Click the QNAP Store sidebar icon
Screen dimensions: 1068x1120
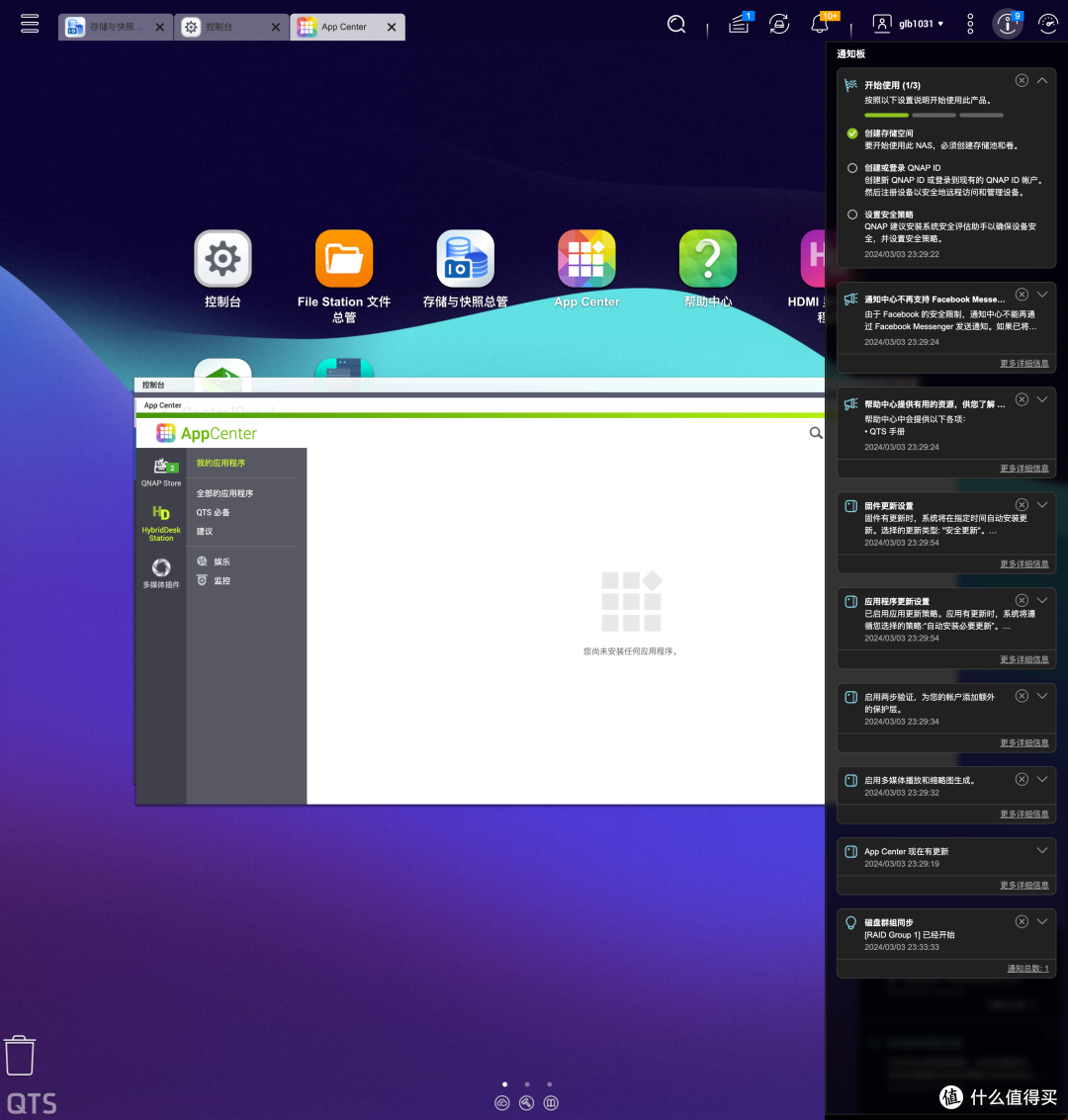click(161, 472)
